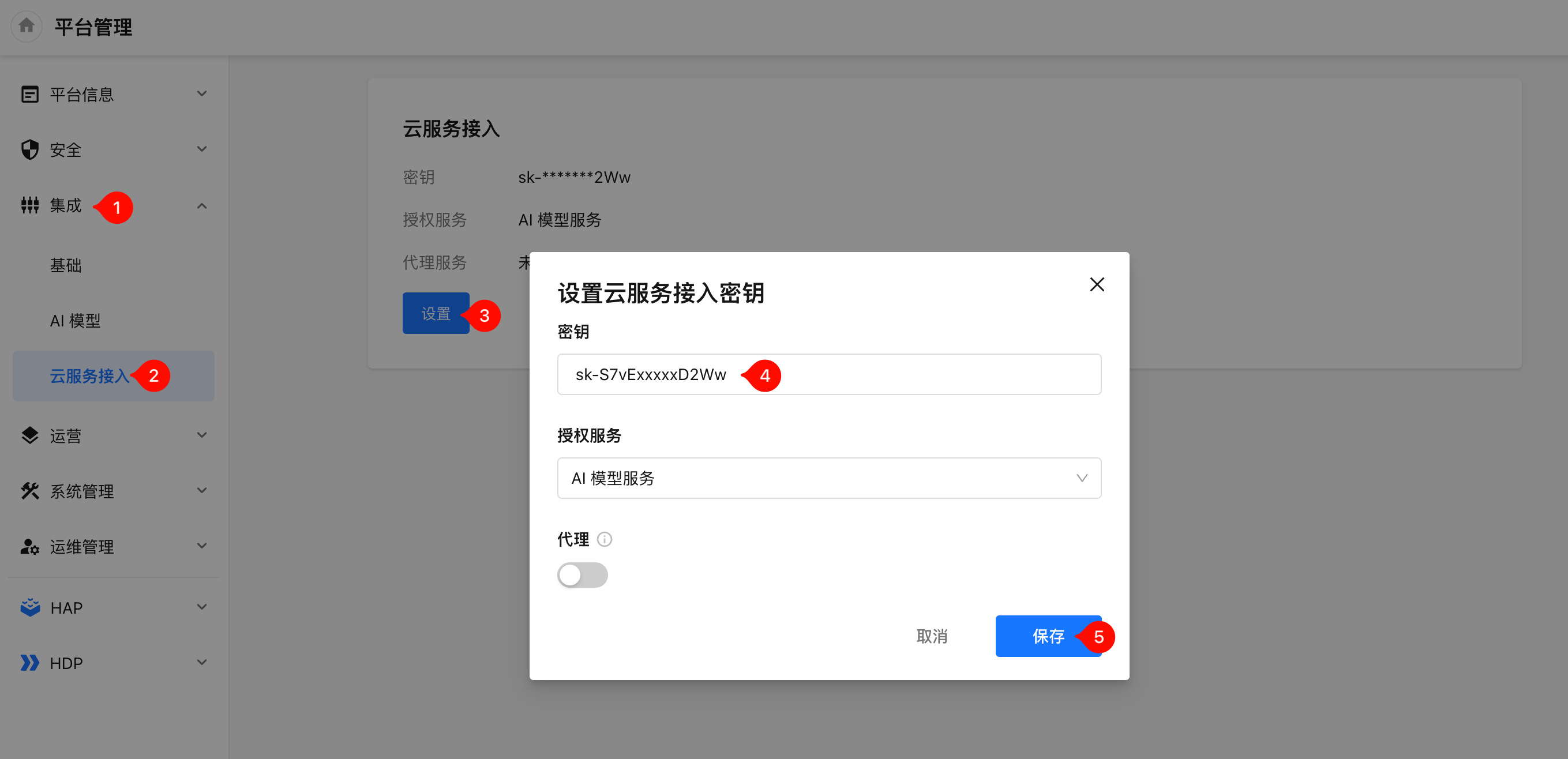The width and height of the screenshot is (1568, 759).
Task: Click the layers icon beside 运营
Action: [30, 435]
